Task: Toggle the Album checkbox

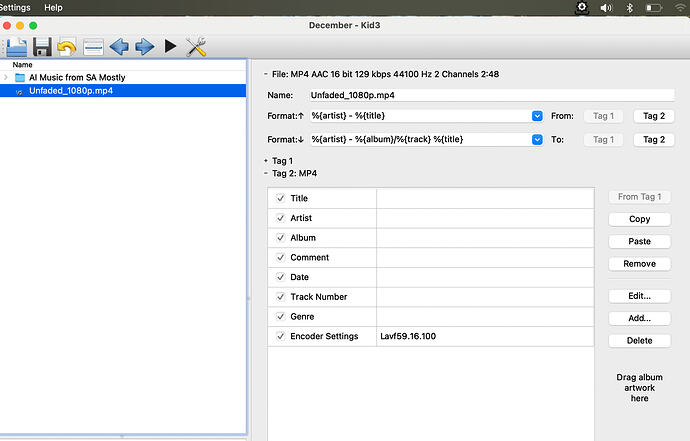Action: tap(280, 238)
